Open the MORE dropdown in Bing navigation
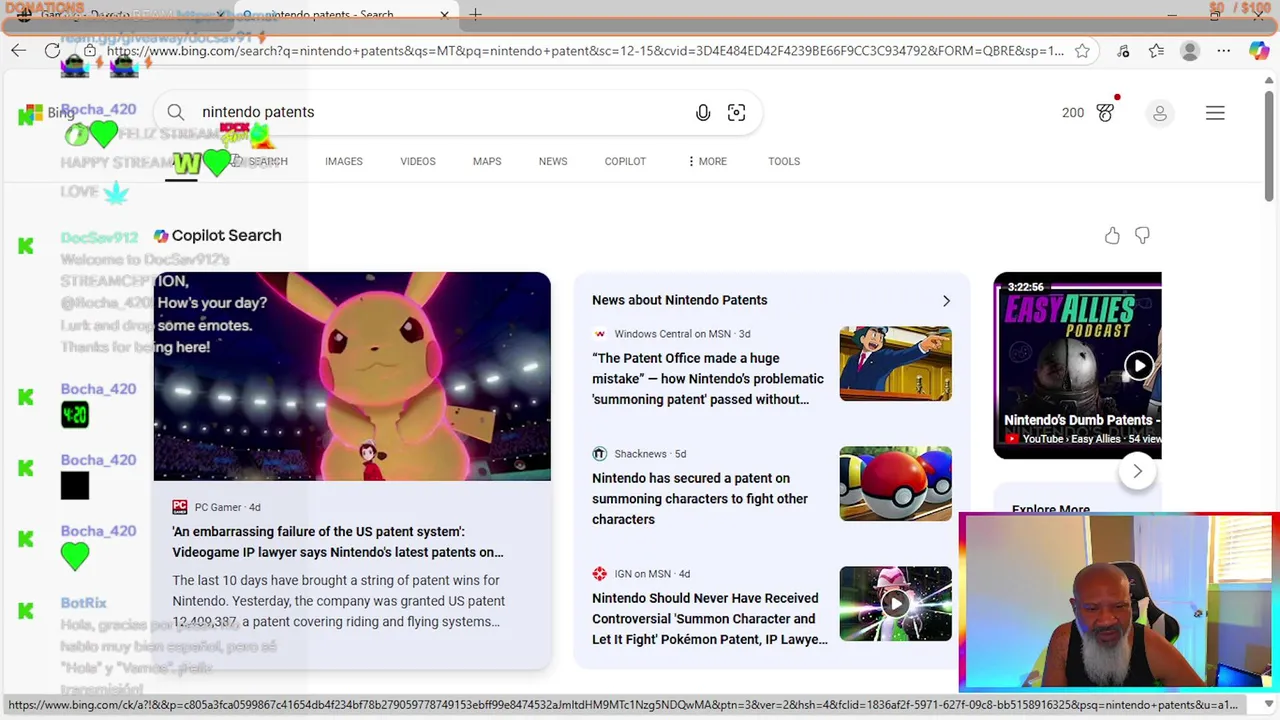Image resolution: width=1280 pixels, height=720 pixels. (707, 161)
